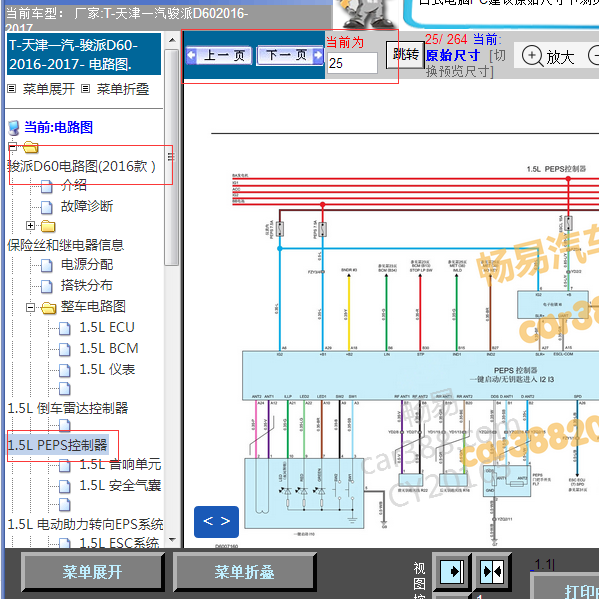Screen dimensions: 599x599
Task: Select the 当前:电路图 computer icon
Action: pyautogui.click(x=14, y=128)
